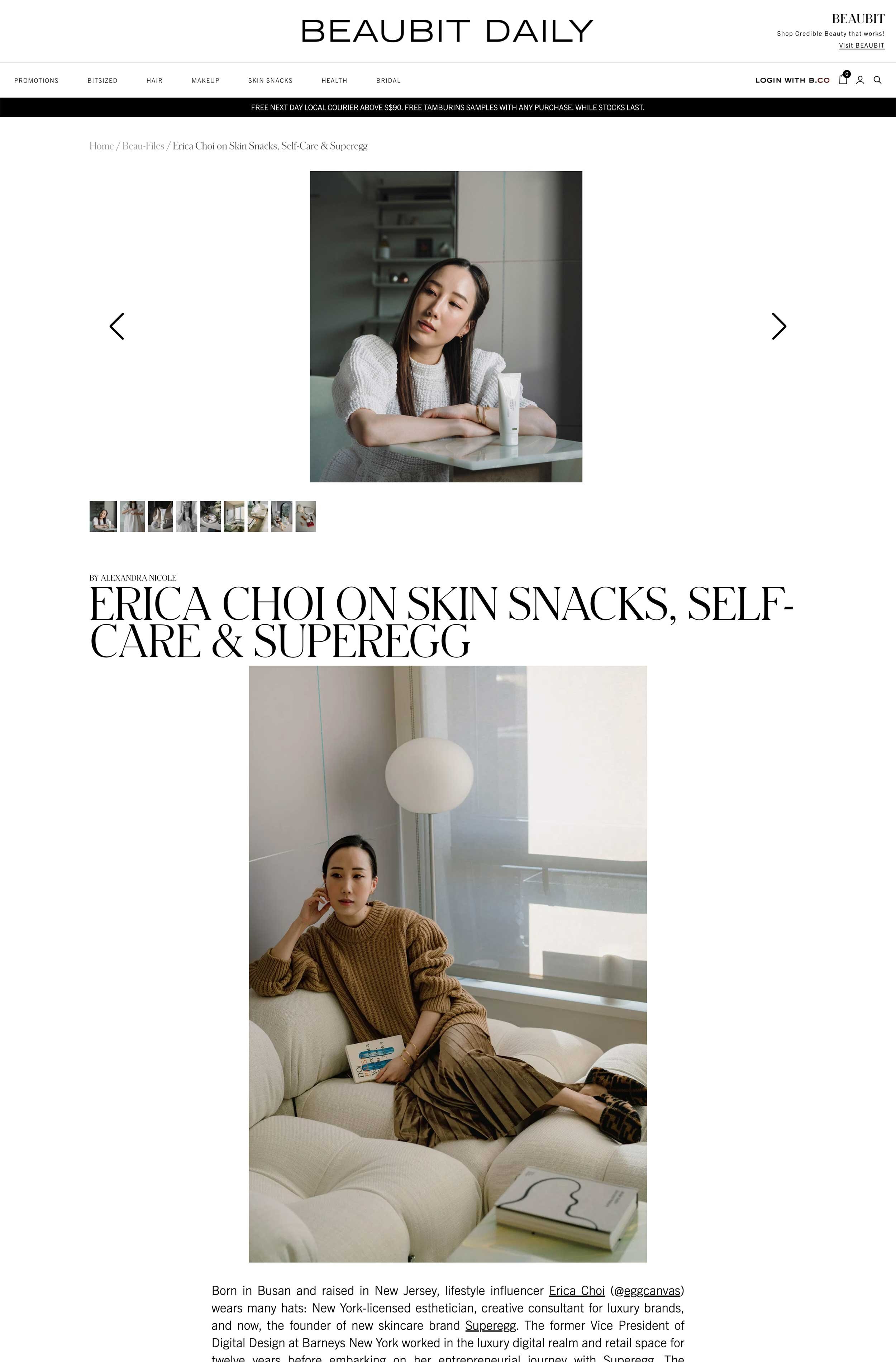The image size is (896, 1362).
Task: Select last gallery thumbnail
Action: pos(305,516)
